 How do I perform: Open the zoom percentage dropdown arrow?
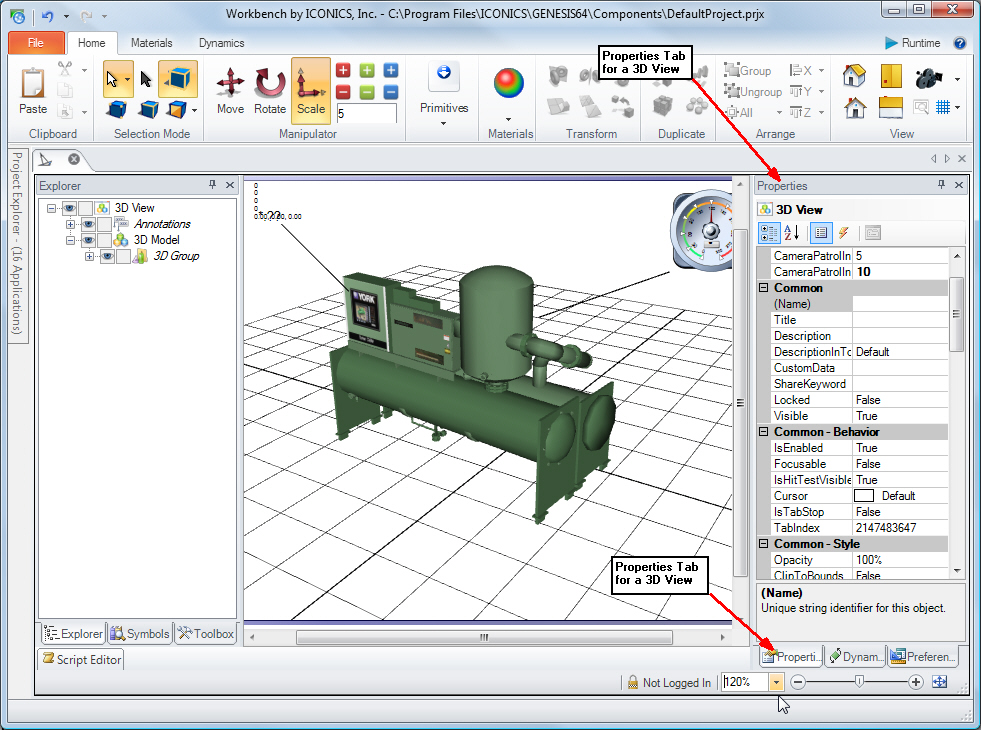pyautogui.click(x=777, y=682)
